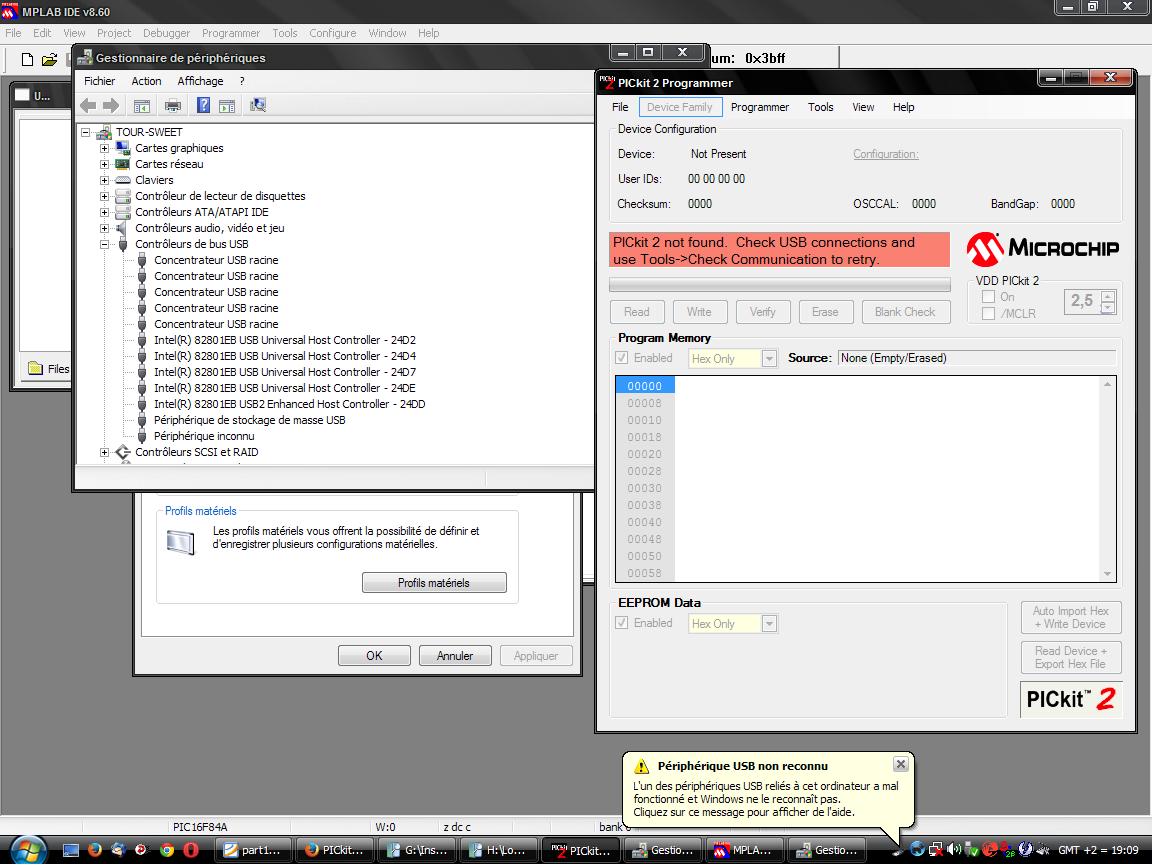Click the Show Desktop quick launch icon
This screenshot has height=867, width=1158.
70,851
